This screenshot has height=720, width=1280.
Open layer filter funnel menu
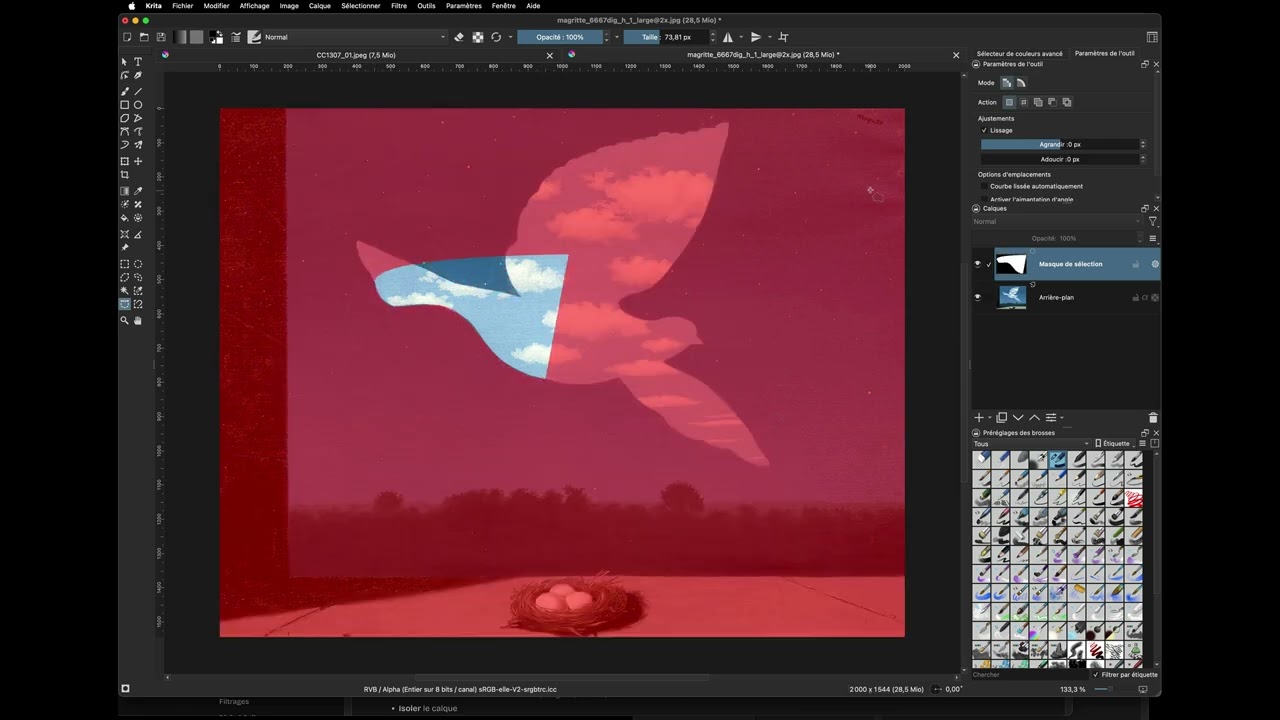pyautogui.click(x=1152, y=222)
